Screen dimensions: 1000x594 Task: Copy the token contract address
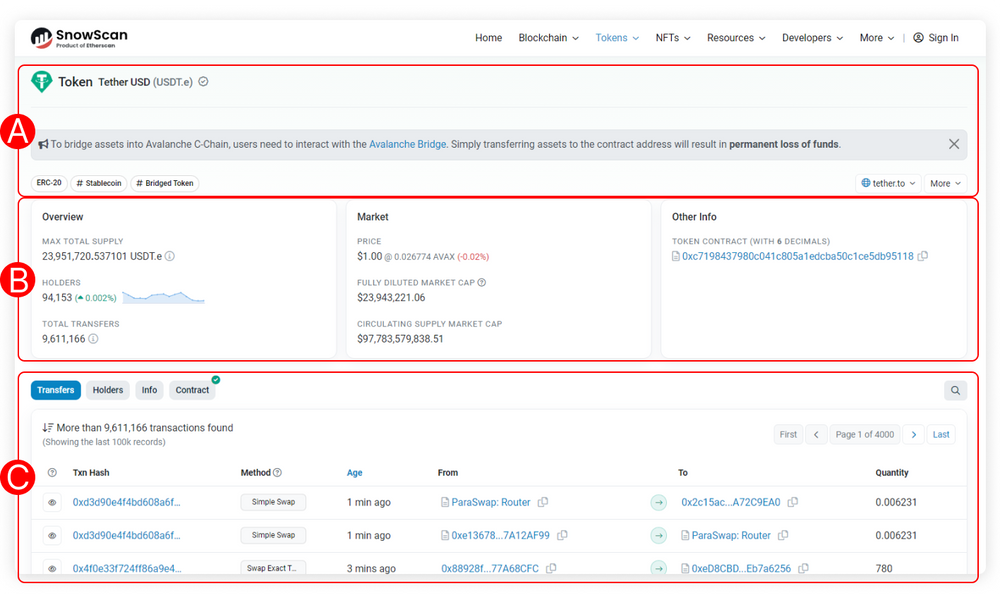pyautogui.click(x=922, y=256)
